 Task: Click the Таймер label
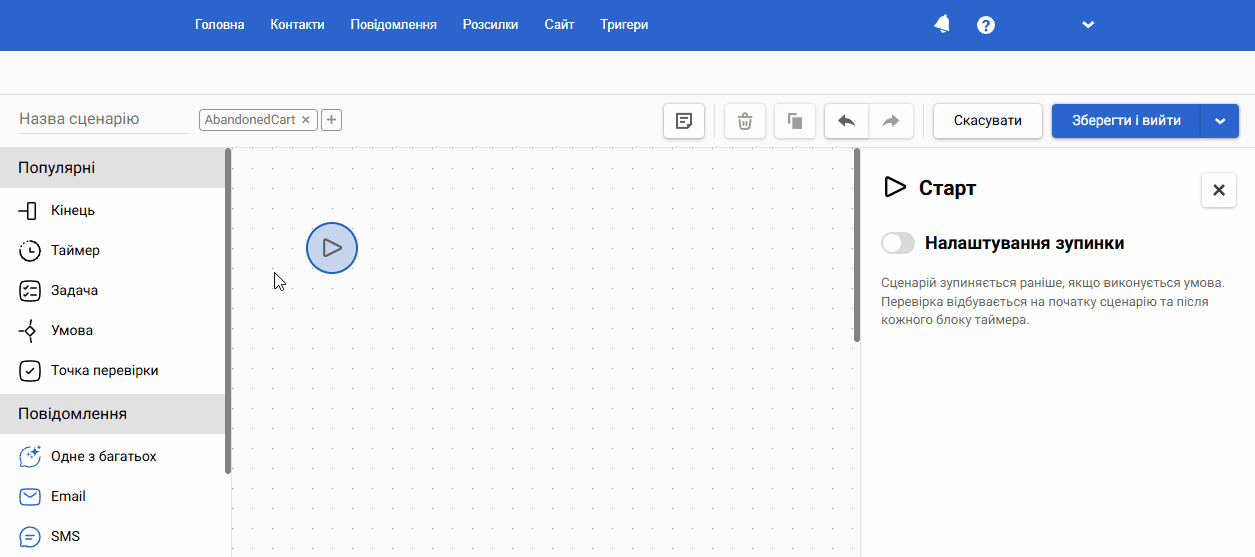click(75, 251)
